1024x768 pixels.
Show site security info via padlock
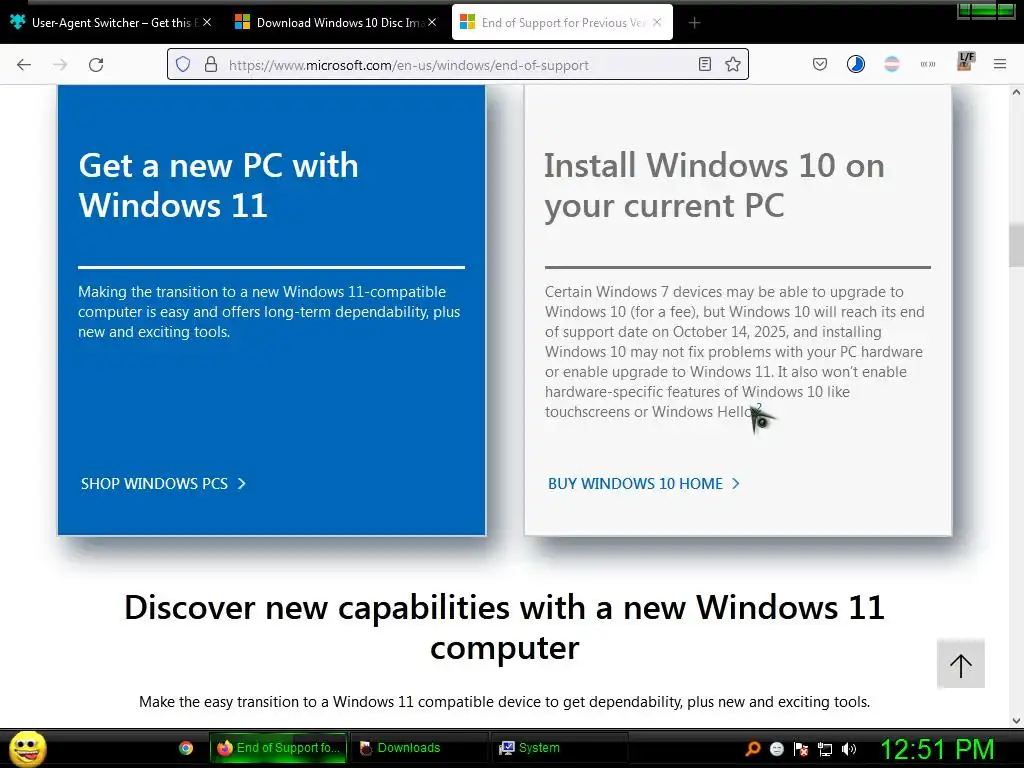210,64
